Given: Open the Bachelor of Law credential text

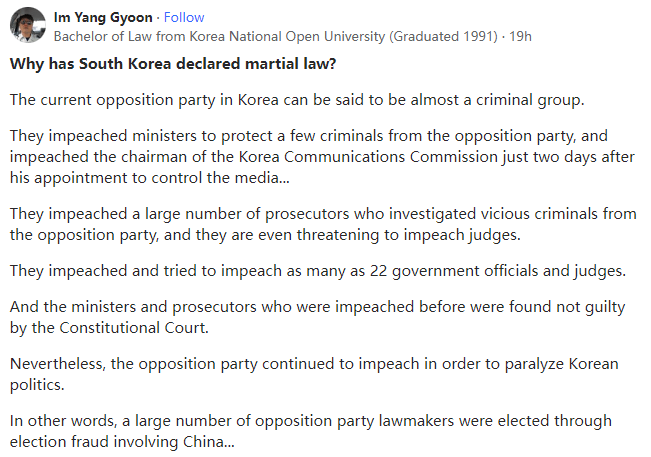Looking at the screenshot, I should (276, 37).
